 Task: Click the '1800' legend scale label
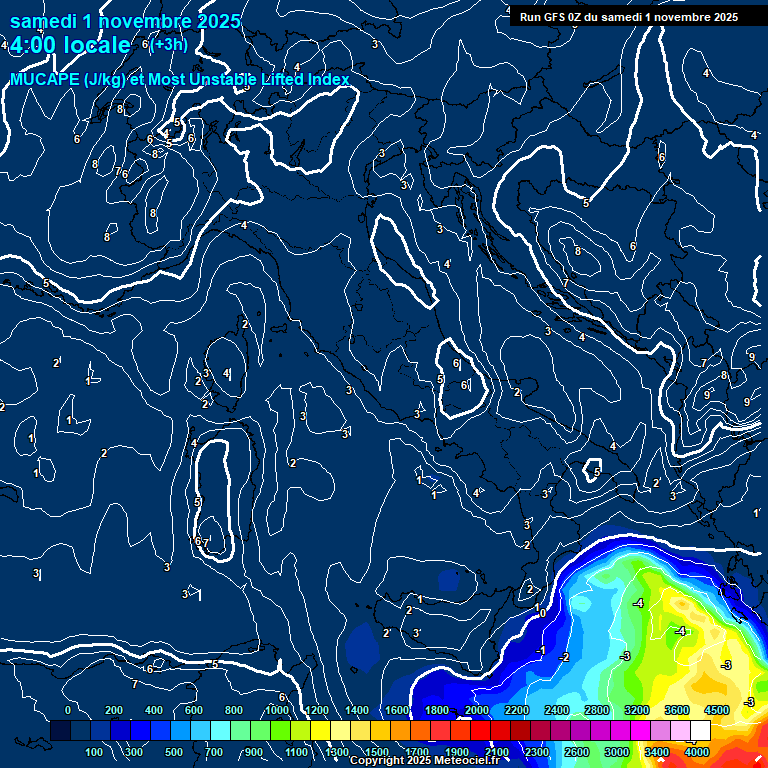coord(437,710)
